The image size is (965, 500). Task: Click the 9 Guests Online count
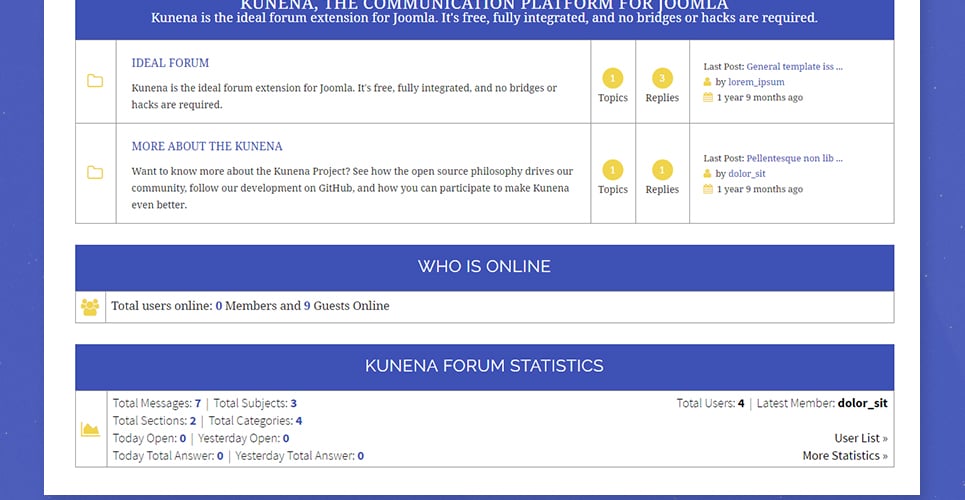[x=306, y=306]
